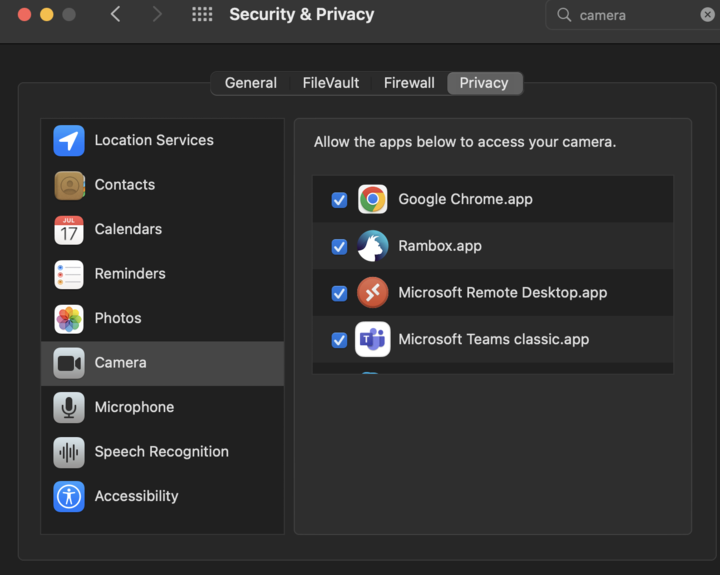Go forward with the right chevron
The image size is (720, 575).
(x=157, y=14)
